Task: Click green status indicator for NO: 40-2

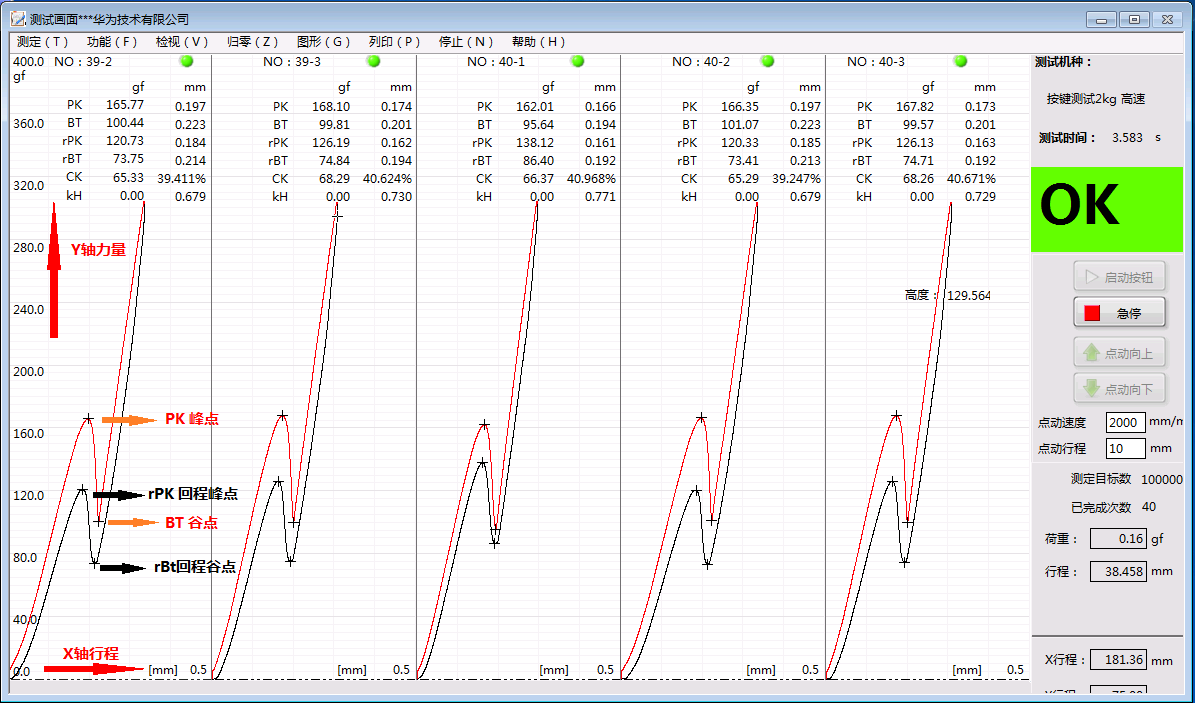Action: pos(766,61)
